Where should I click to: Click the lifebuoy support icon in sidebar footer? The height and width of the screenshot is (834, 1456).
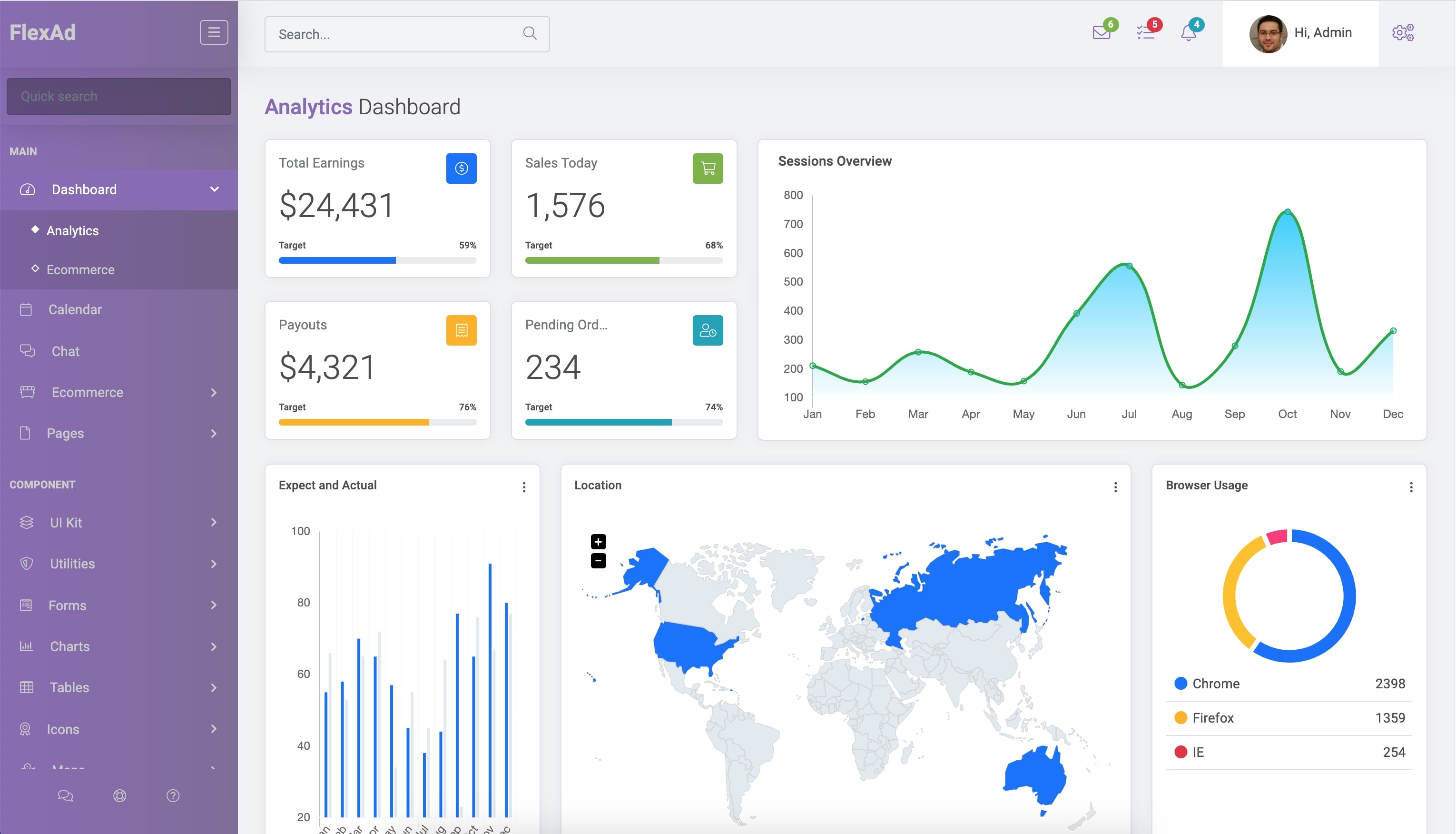[x=119, y=795]
